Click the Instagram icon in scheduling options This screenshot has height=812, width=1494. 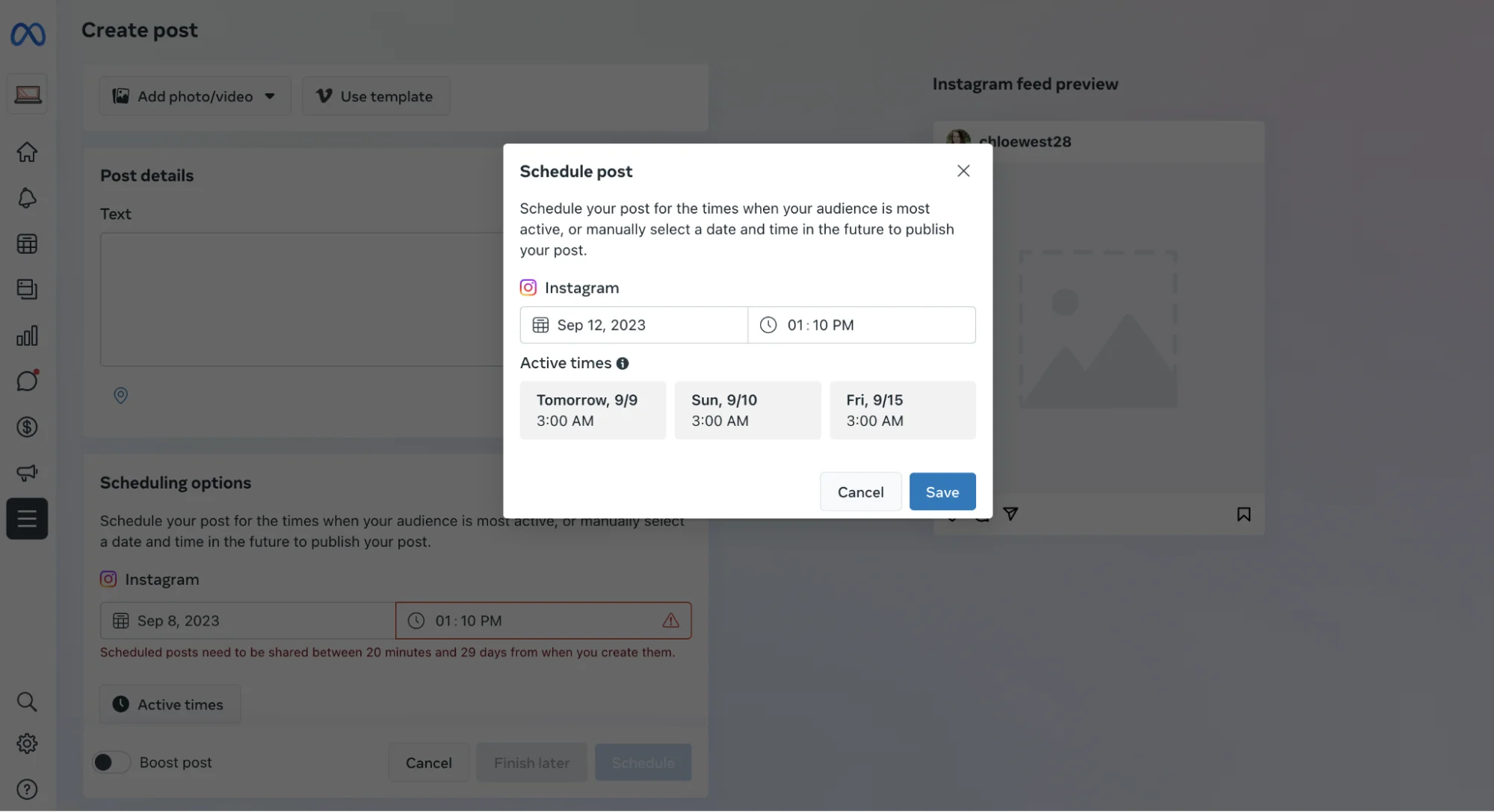click(108, 578)
